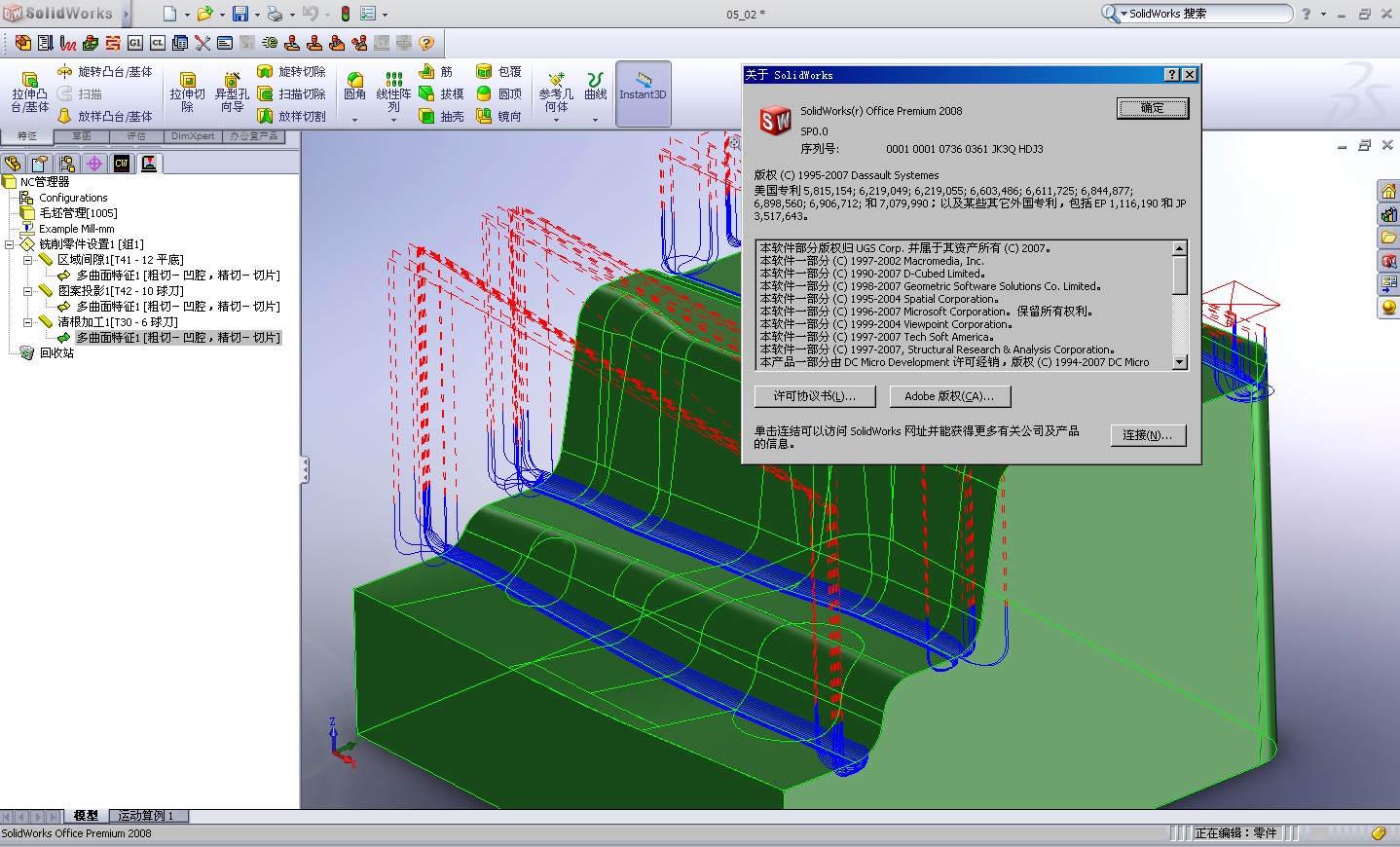Screen dimensions: 1400x847
Task: Select the 包覆 wrap tool
Action: coord(498,71)
